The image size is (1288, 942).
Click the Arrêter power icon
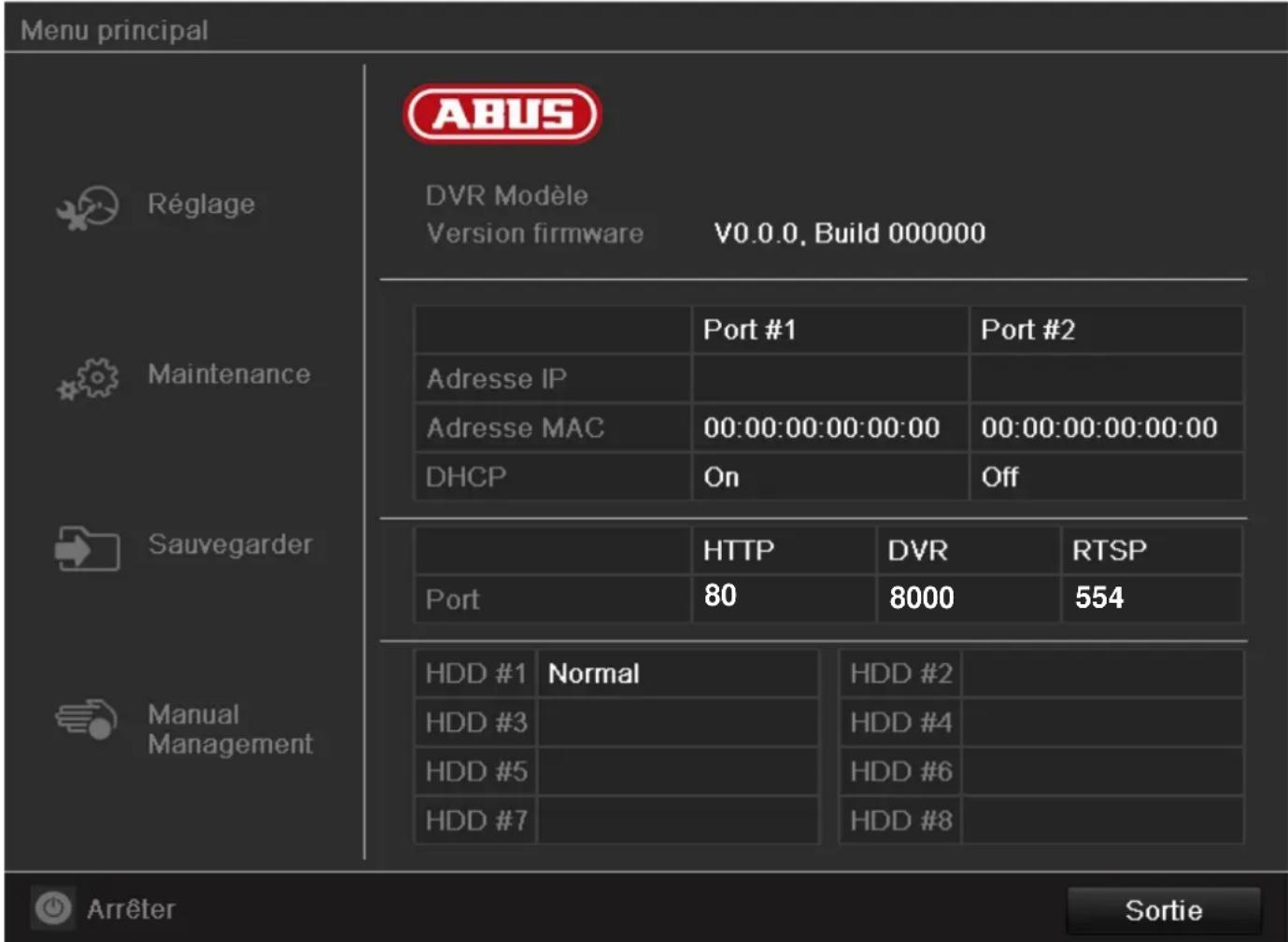(x=53, y=907)
